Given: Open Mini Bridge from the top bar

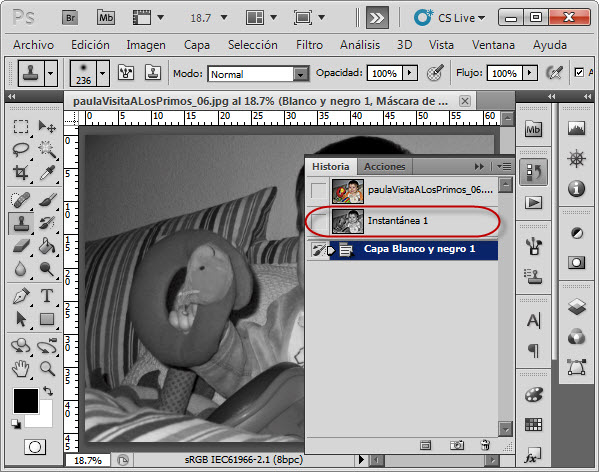Looking at the screenshot, I should [x=106, y=18].
